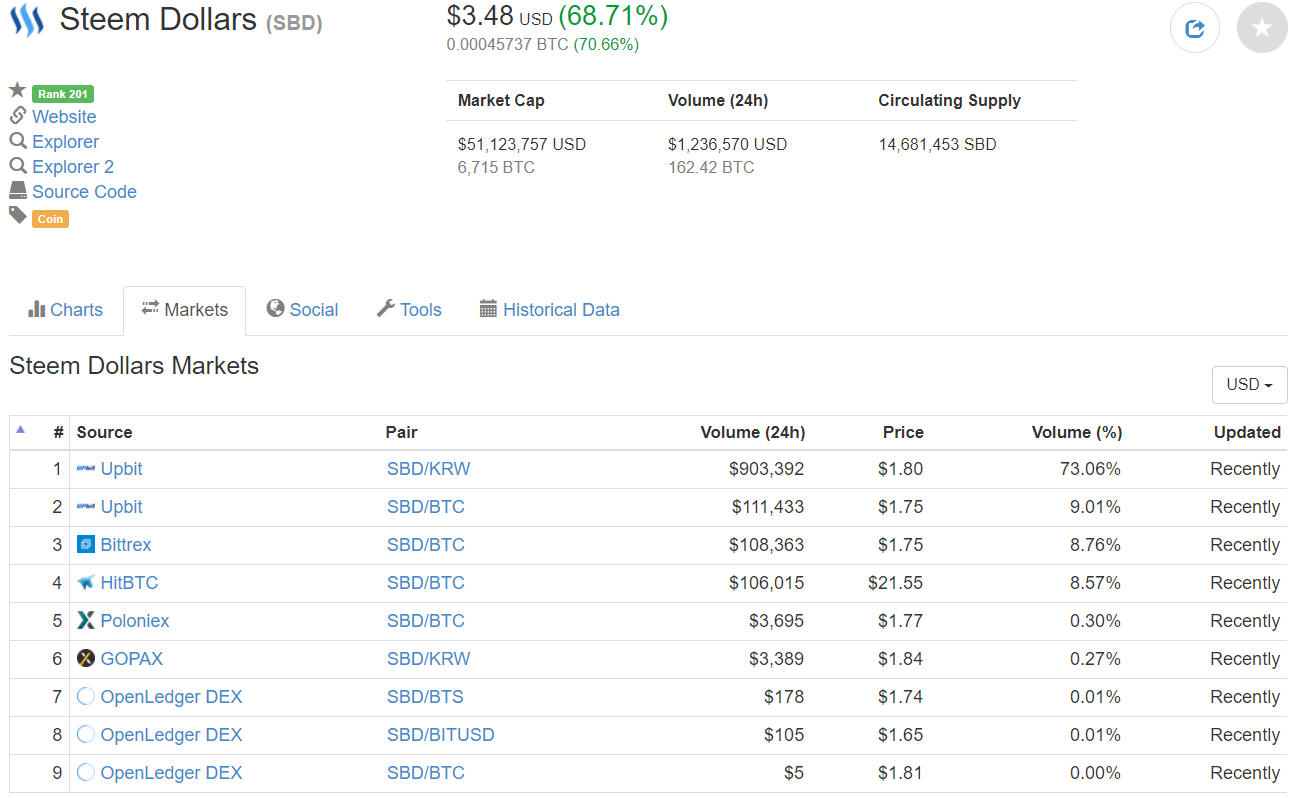
Task: Switch to the Charts tab
Action: coord(65,310)
